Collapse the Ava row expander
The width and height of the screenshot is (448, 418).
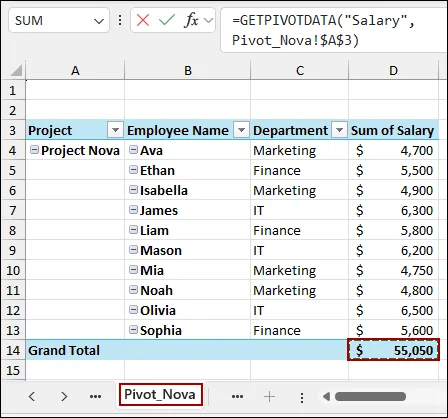tap(133, 150)
